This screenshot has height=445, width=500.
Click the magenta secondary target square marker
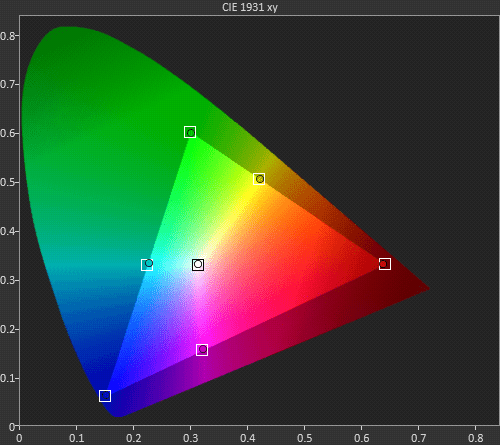pos(202,350)
